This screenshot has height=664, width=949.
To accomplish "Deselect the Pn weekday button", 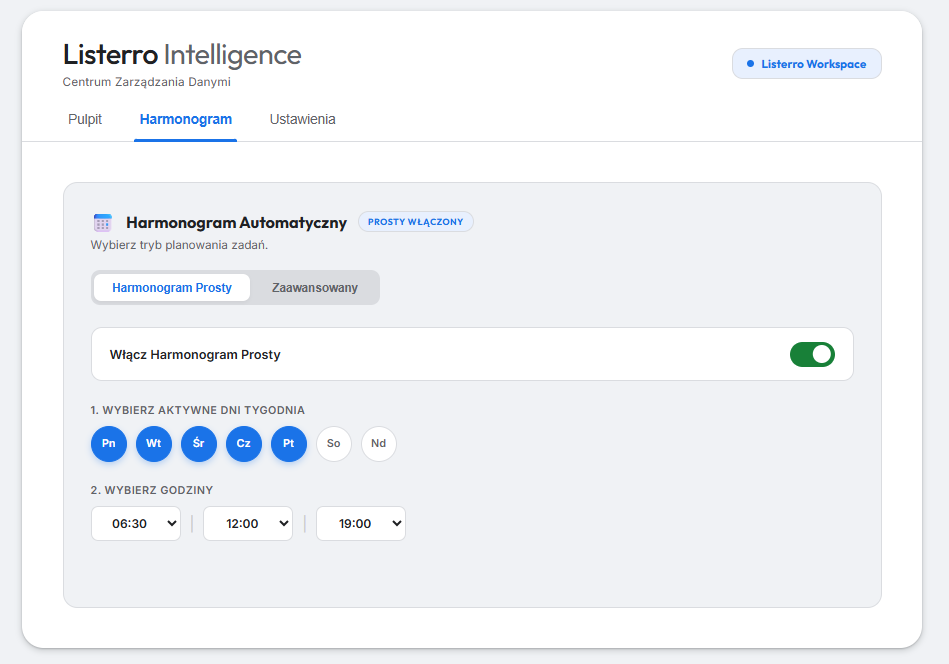I will 109,444.
